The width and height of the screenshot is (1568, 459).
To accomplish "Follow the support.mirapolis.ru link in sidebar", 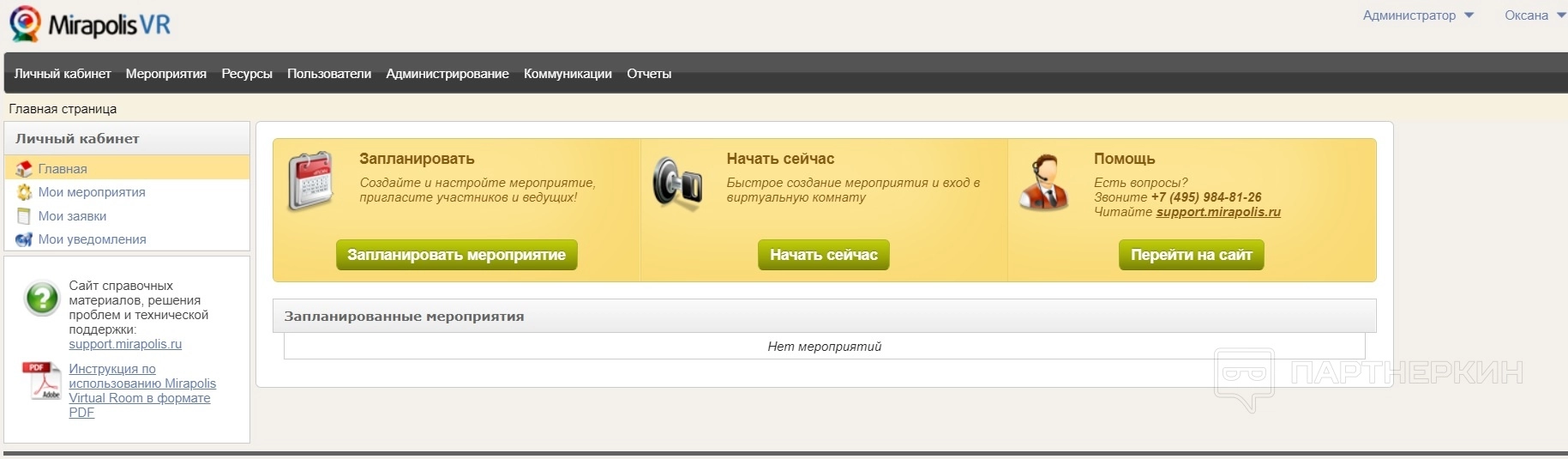I will (125, 344).
